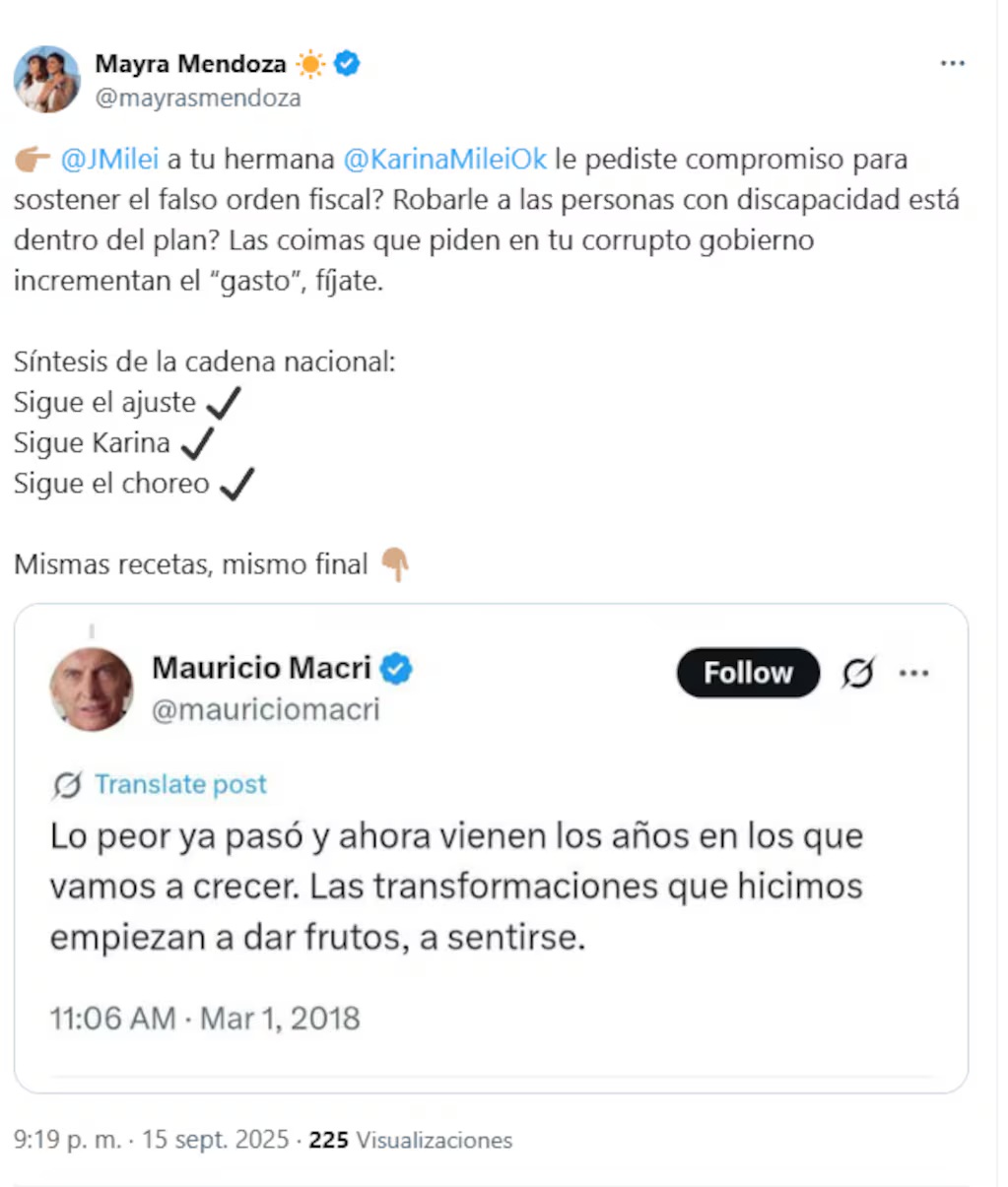Image resolution: width=1008 pixels, height=1187 pixels.
Task: Open the quoted Macri post text
Action: click(x=455, y=886)
